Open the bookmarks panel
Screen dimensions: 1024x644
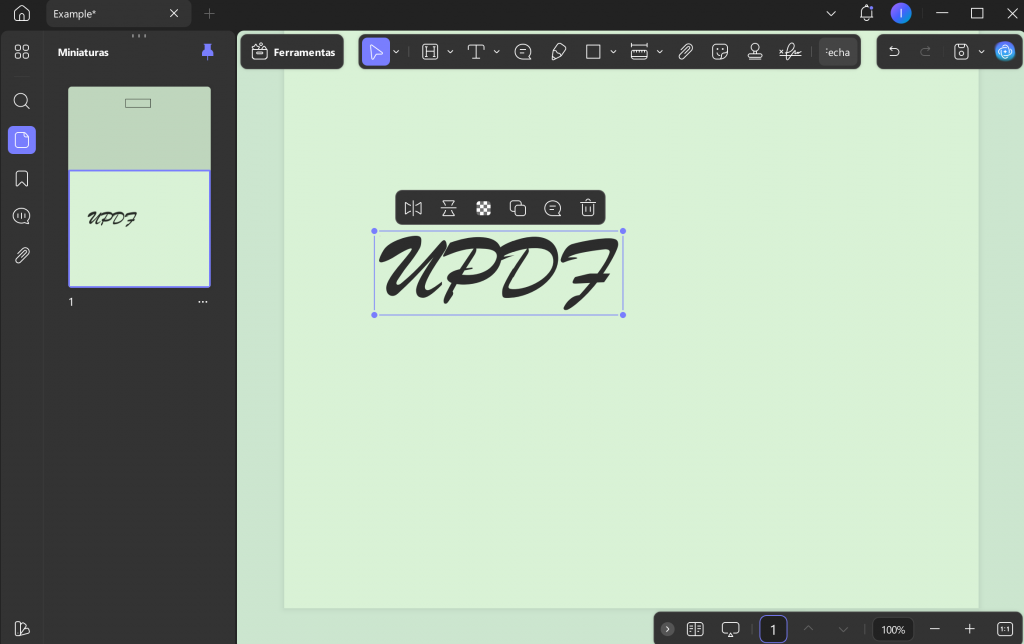pos(22,178)
